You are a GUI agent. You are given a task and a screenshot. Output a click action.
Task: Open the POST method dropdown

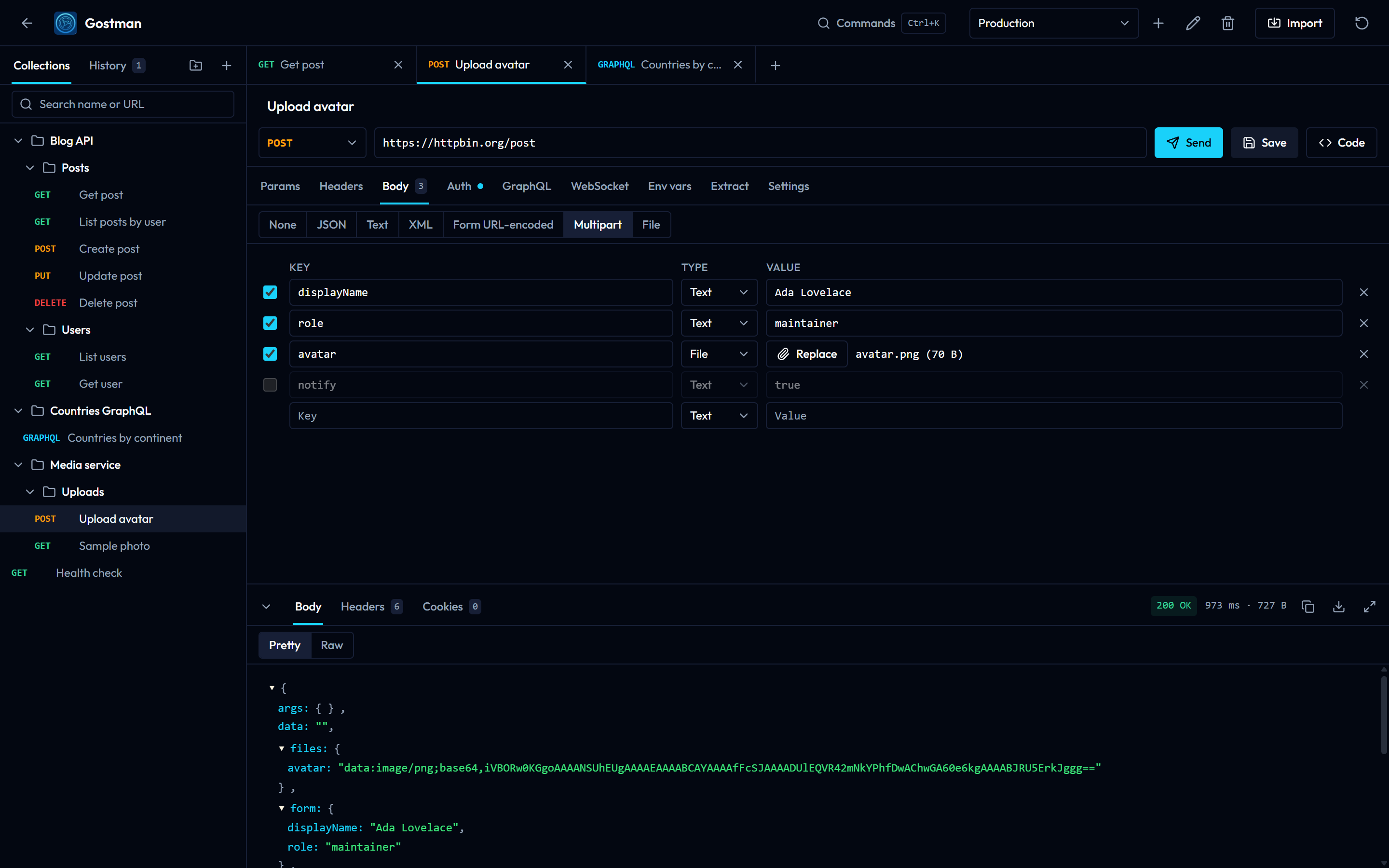(x=312, y=143)
